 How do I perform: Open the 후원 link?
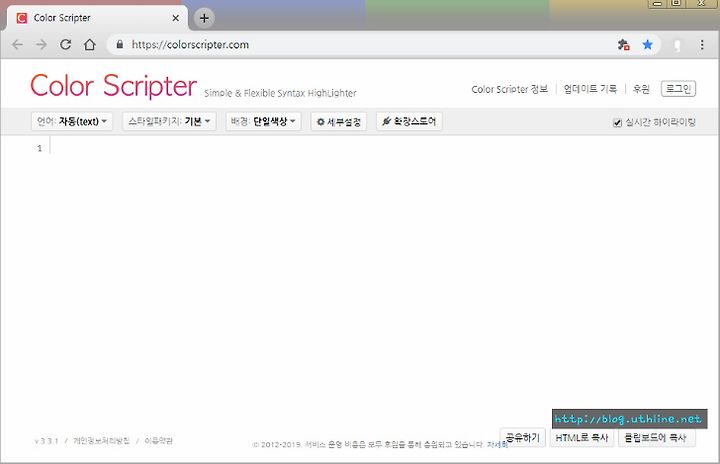tap(641, 89)
